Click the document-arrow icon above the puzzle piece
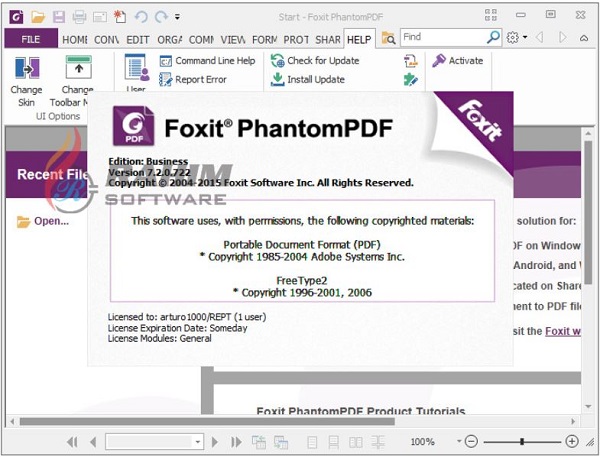600x457 pixels. [x=411, y=61]
